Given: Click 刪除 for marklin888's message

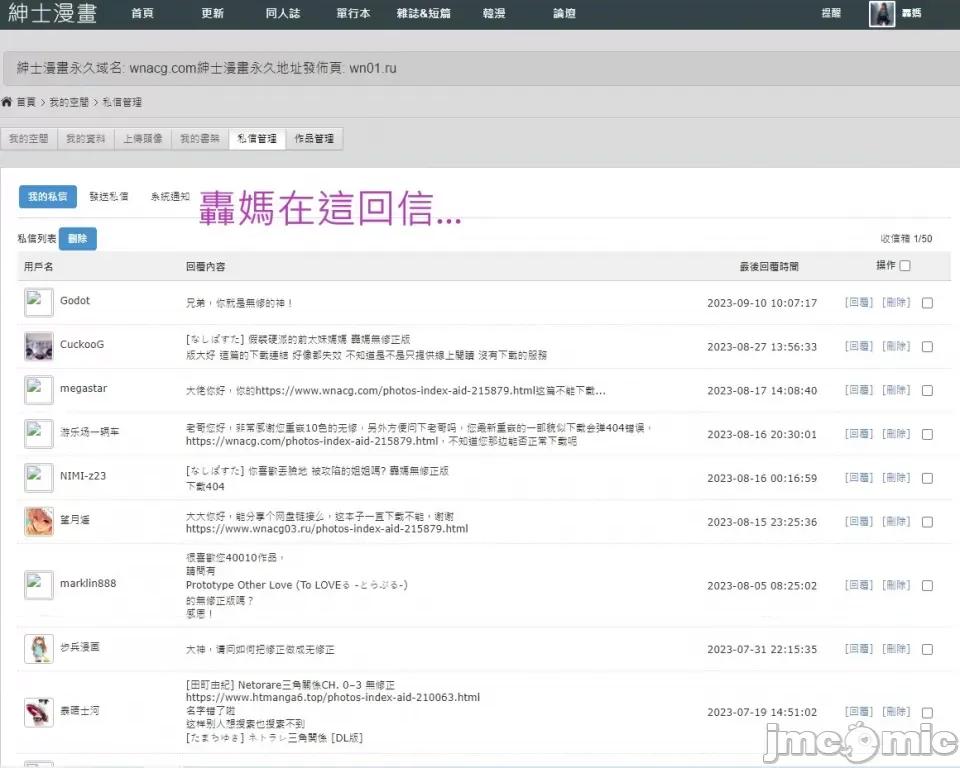Looking at the screenshot, I should pos(896,585).
